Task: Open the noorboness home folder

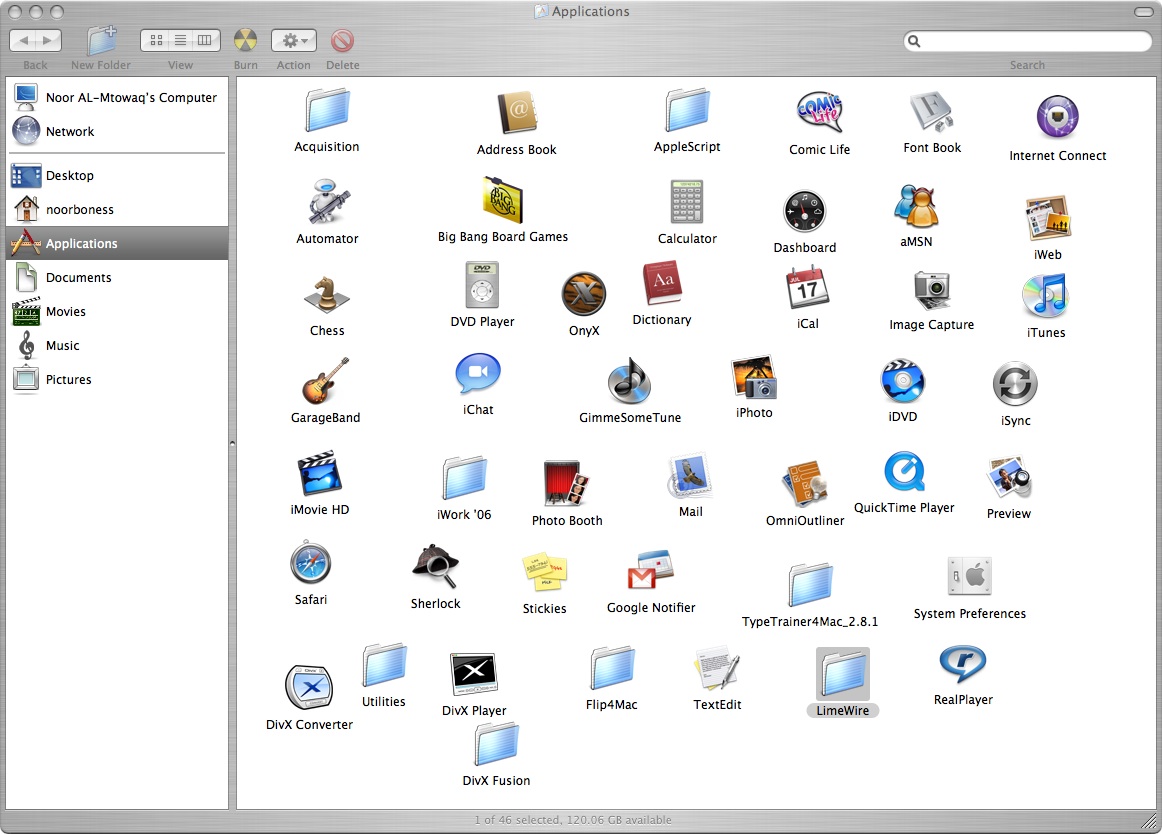Action: coord(119,210)
